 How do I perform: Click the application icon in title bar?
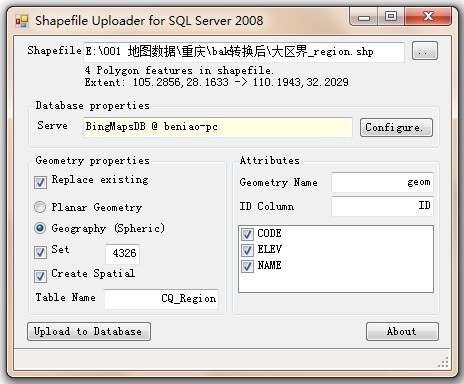(22, 21)
